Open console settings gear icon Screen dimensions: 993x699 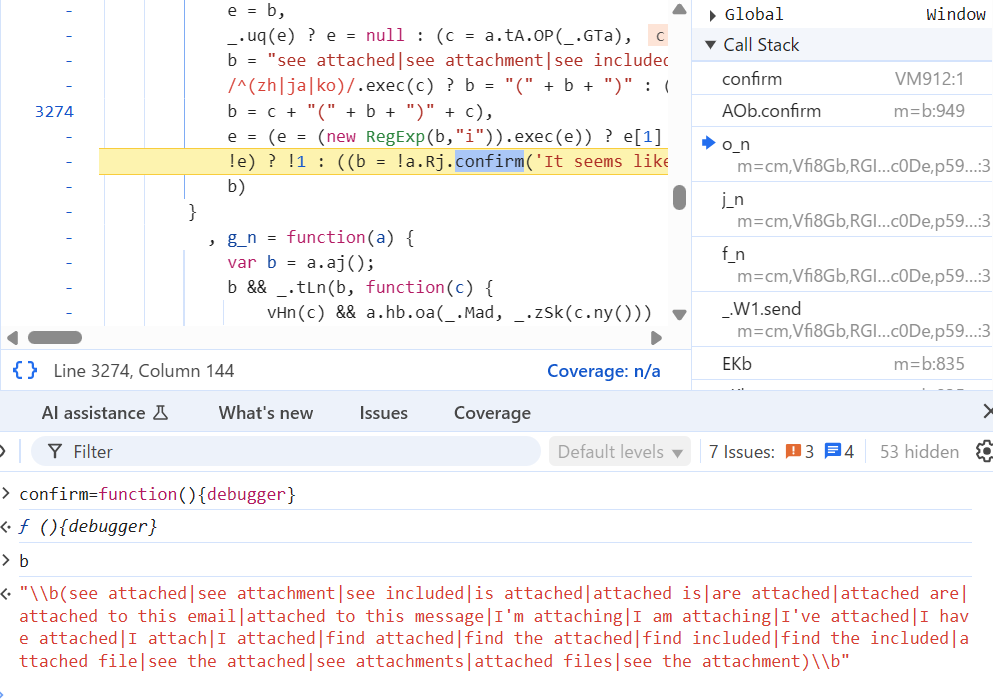(985, 451)
